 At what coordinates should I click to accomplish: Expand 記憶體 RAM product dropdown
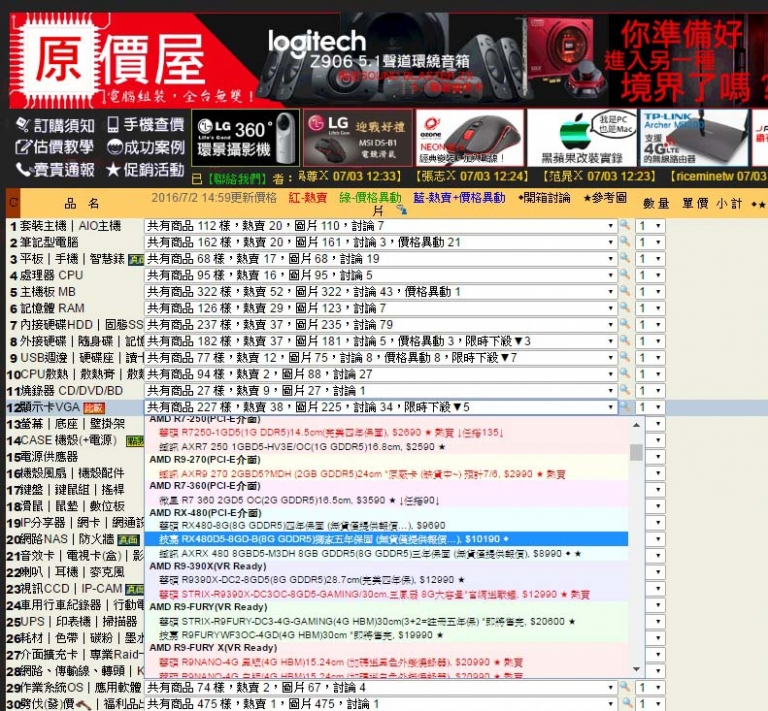tap(381, 308)
